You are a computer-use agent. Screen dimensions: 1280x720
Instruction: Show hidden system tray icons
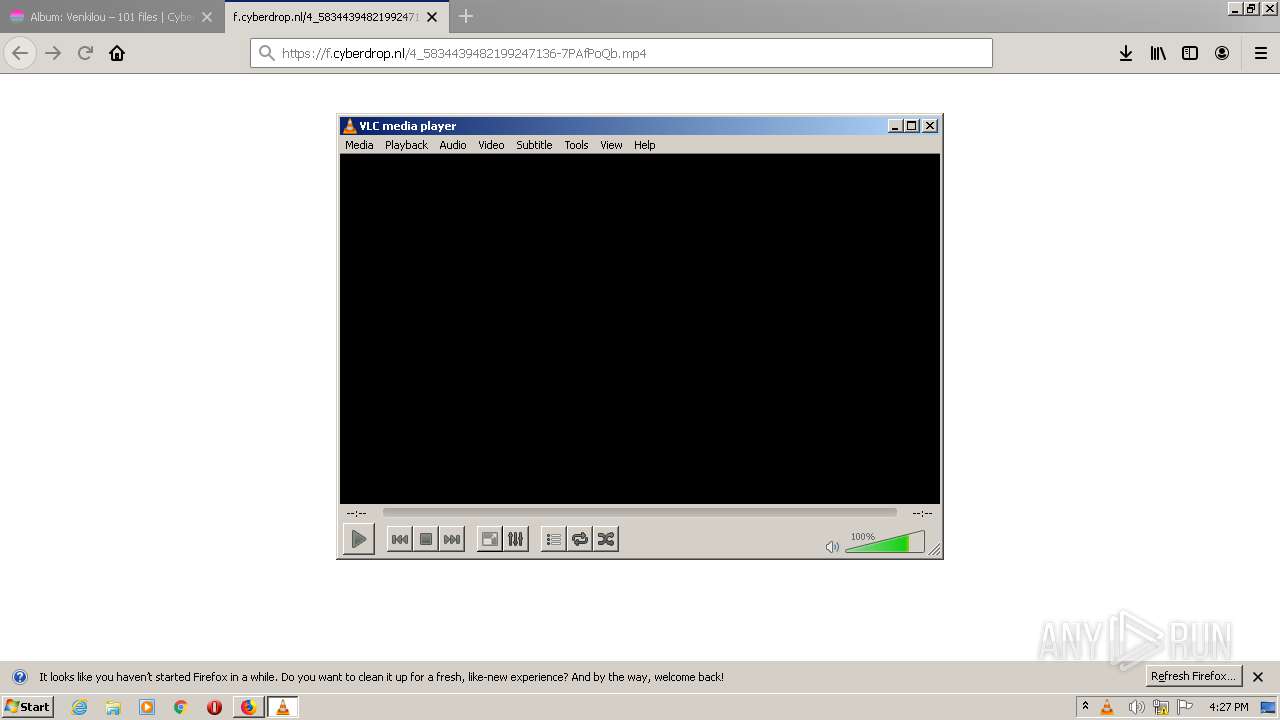(1085, 707)
